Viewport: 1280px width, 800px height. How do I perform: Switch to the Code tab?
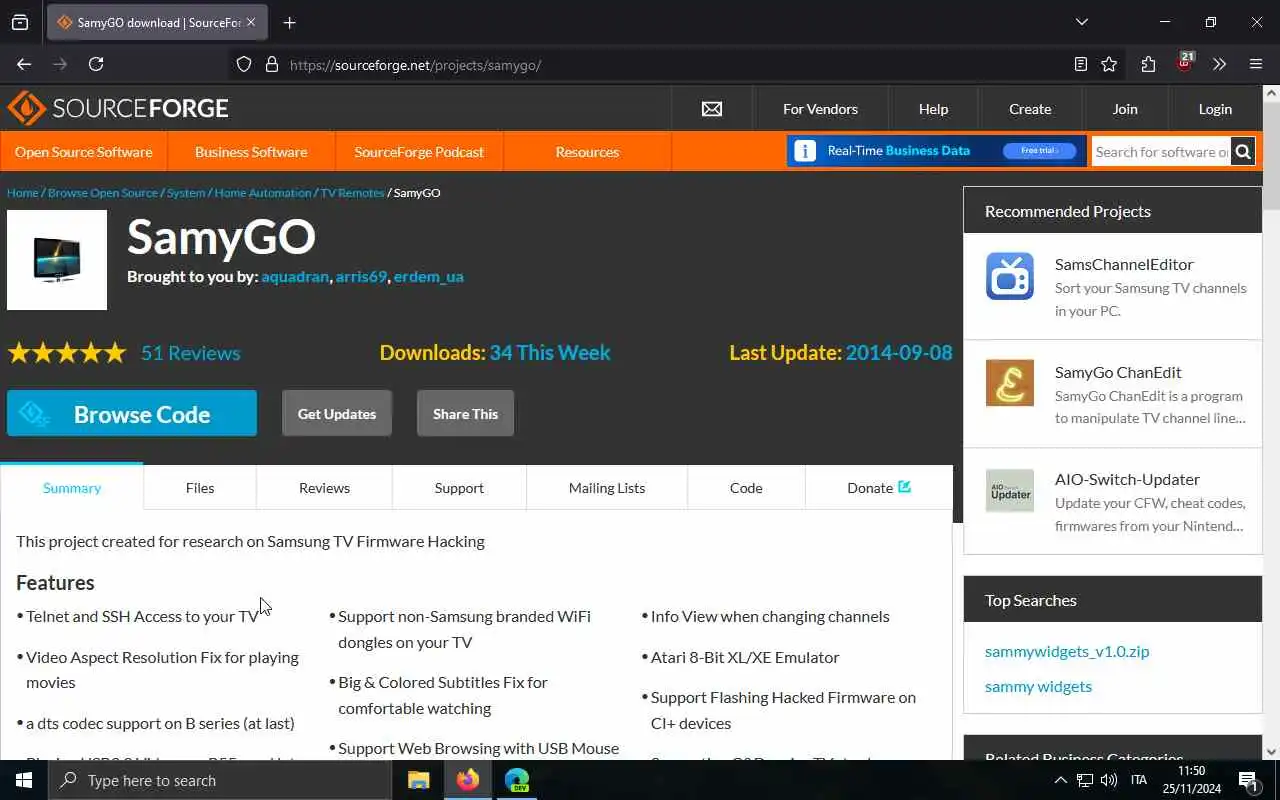point(746,488)
